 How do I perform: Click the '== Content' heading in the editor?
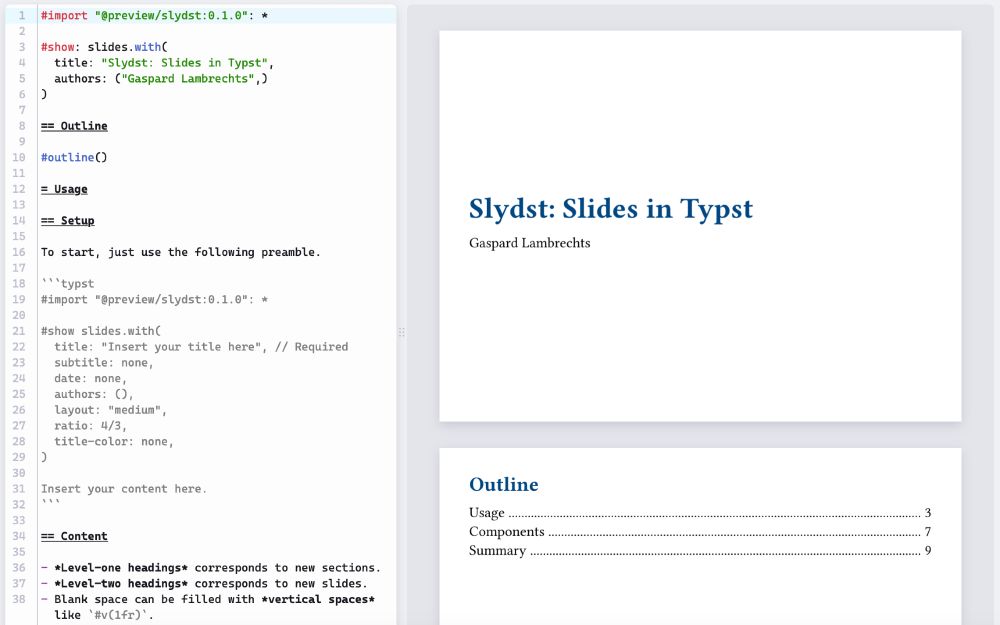(x=74, y=536)
